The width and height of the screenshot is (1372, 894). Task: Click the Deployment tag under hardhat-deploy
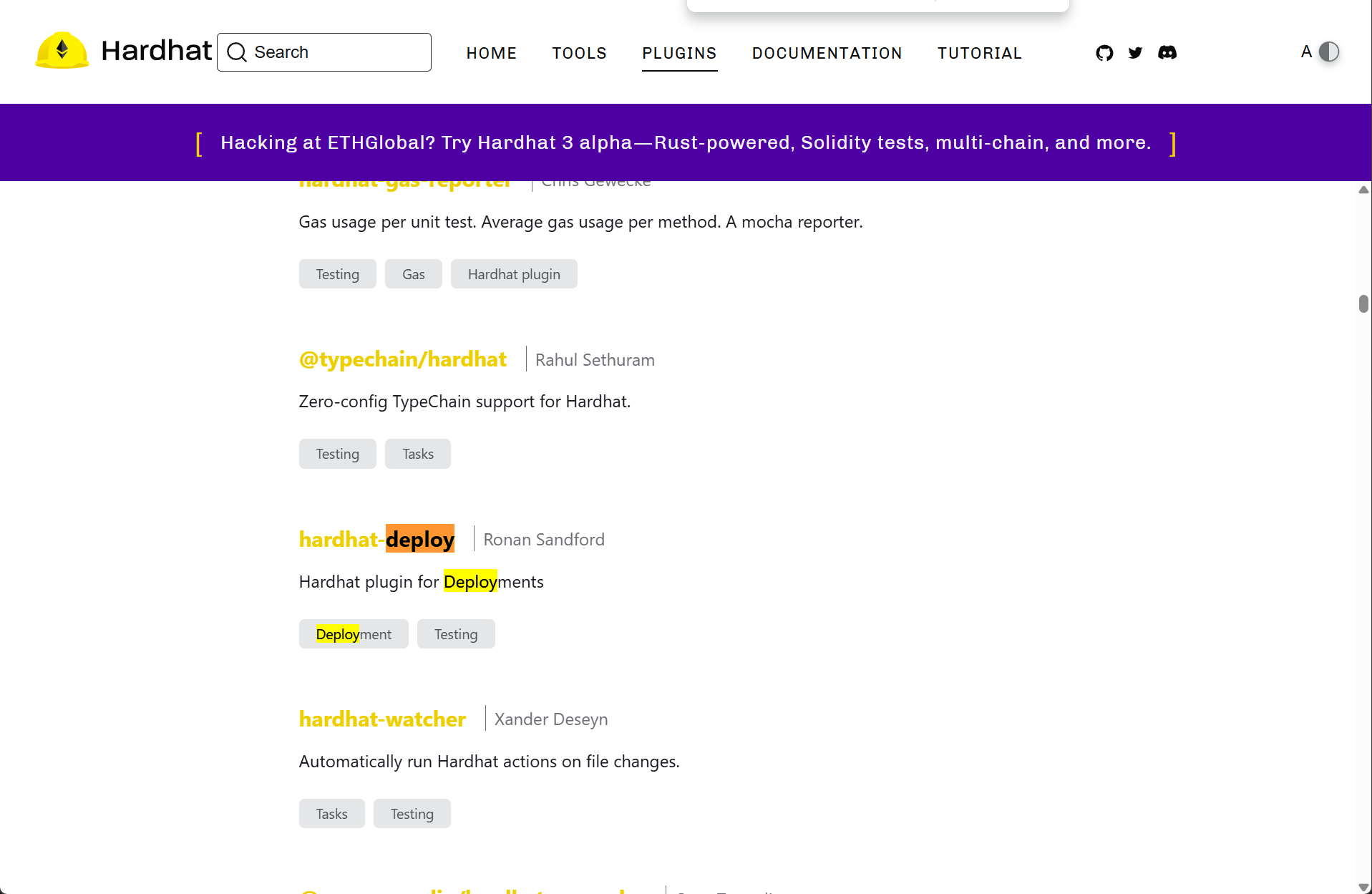click(354, 634)
